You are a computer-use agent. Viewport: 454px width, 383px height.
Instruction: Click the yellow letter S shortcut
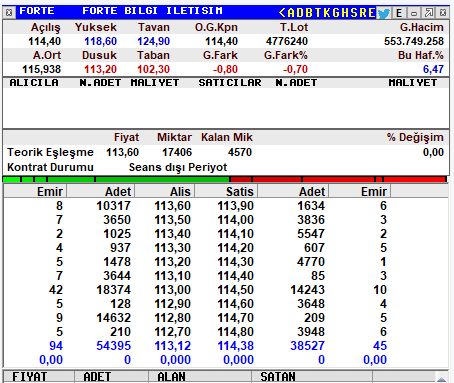(x=354, y=13)
